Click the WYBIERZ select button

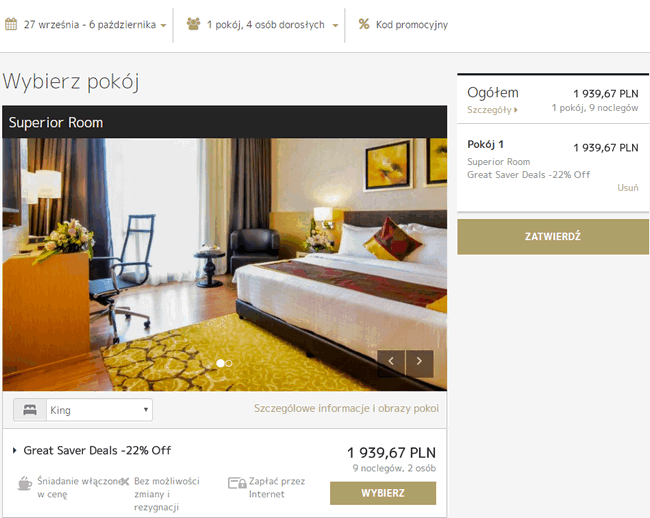(383, 493)
